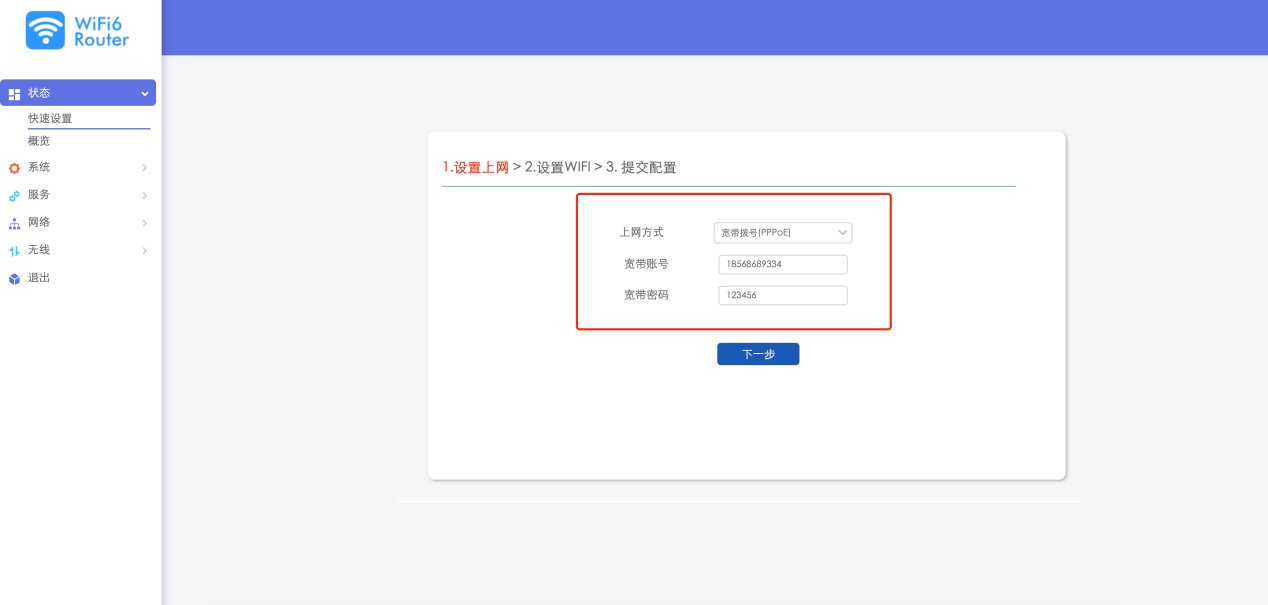Open 快速设置 page
Viewport: 1268px width, 605px height.
50,118
